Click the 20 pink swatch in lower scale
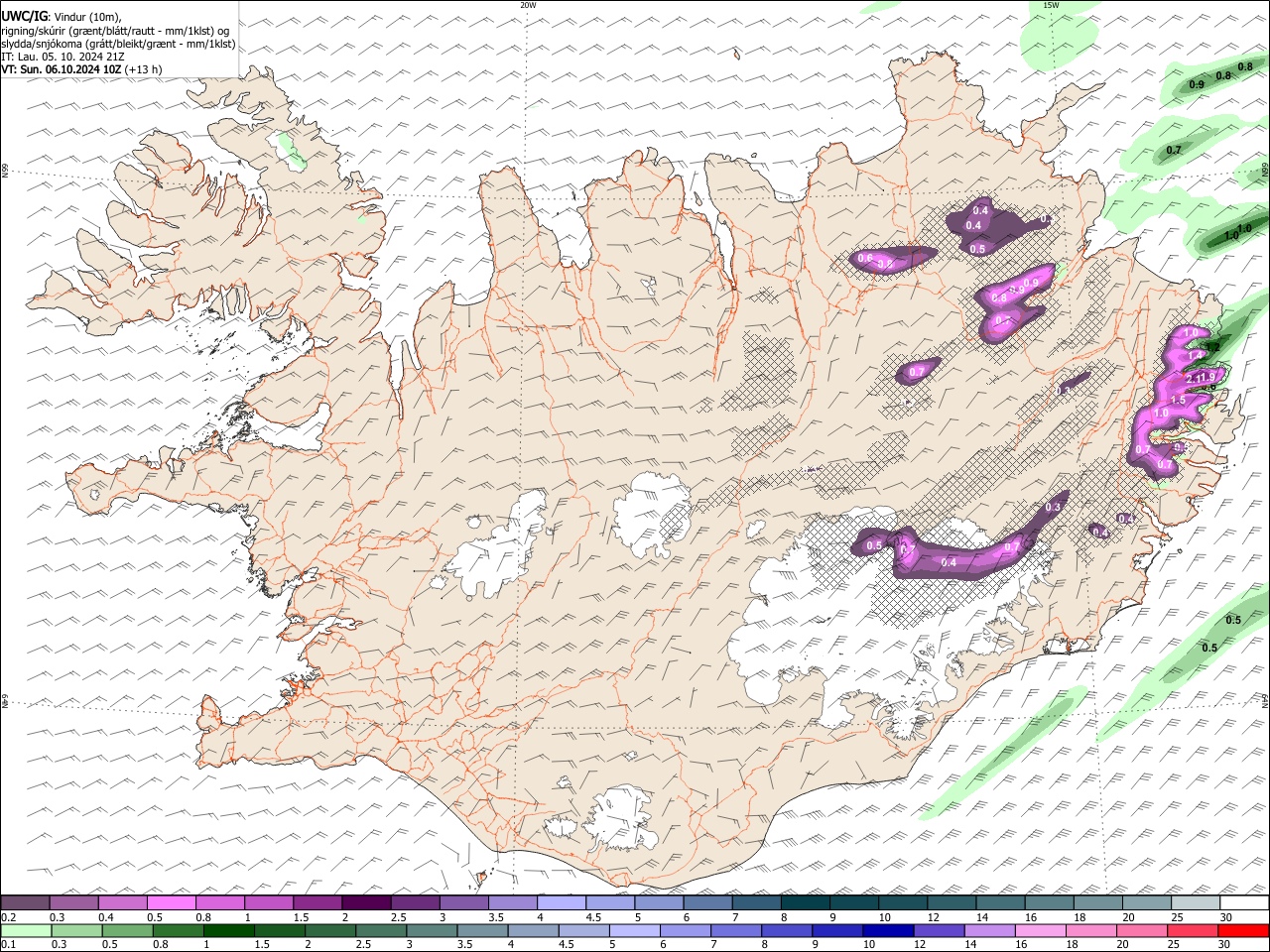This screenshot has width=1270, height=952. click(x=1141, y=930)
